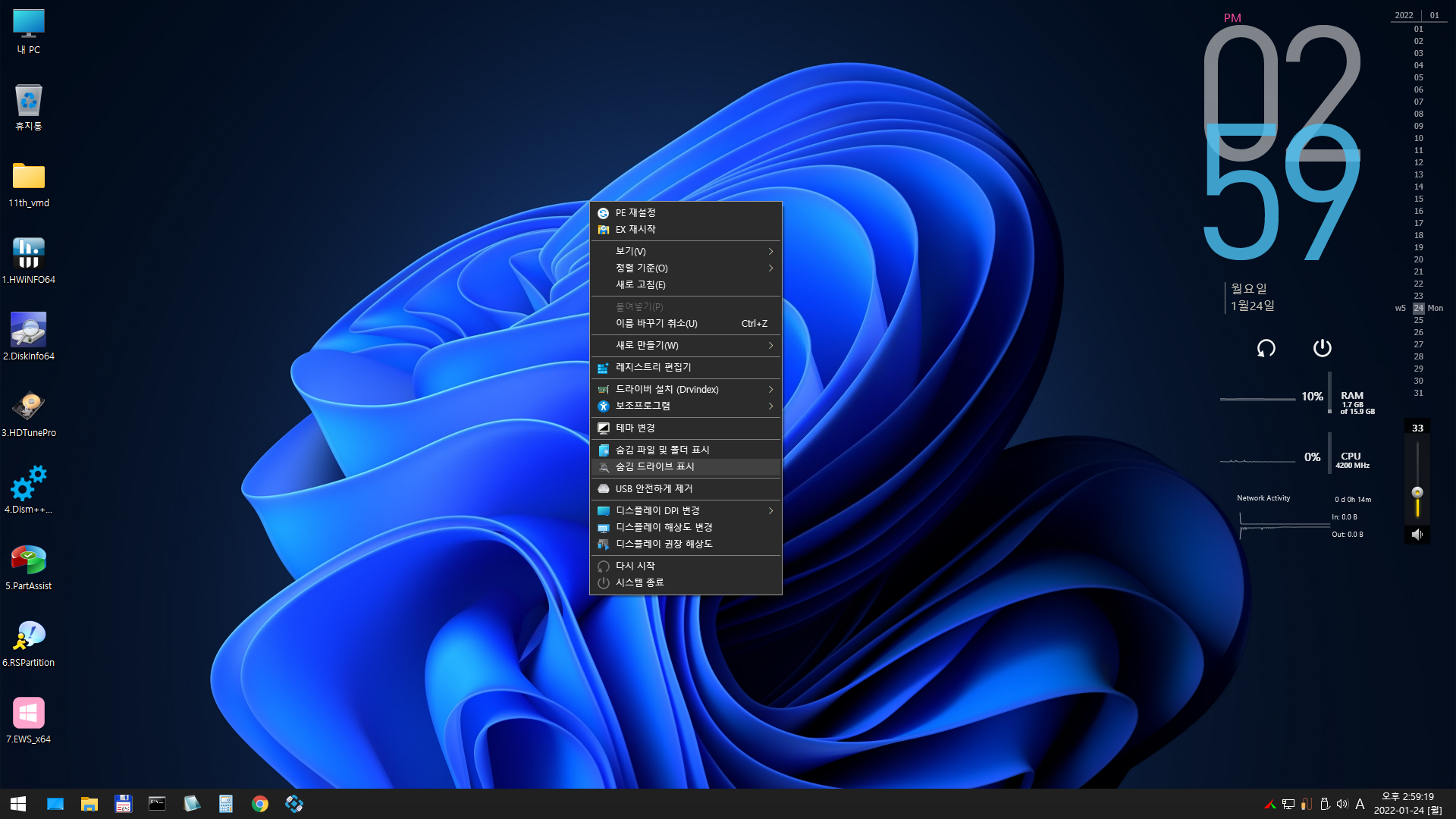Screen dimensions: 1456x819
Task: Select the 1.HWiNFO64 desktop shortcut
Action: (29, 261)
